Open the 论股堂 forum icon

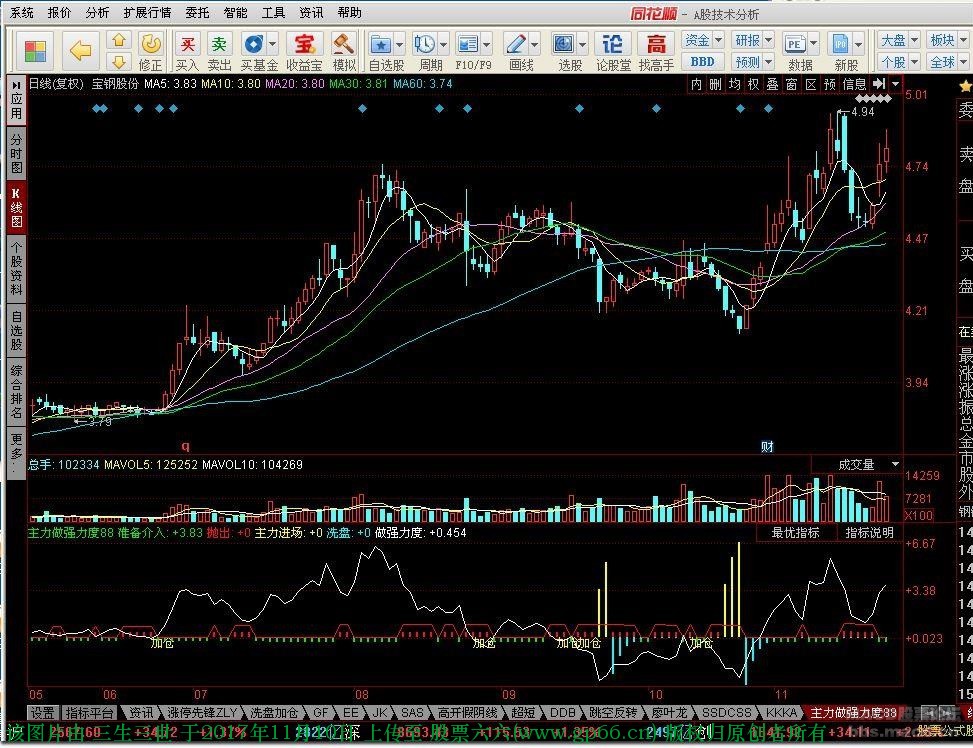[612, 50]
